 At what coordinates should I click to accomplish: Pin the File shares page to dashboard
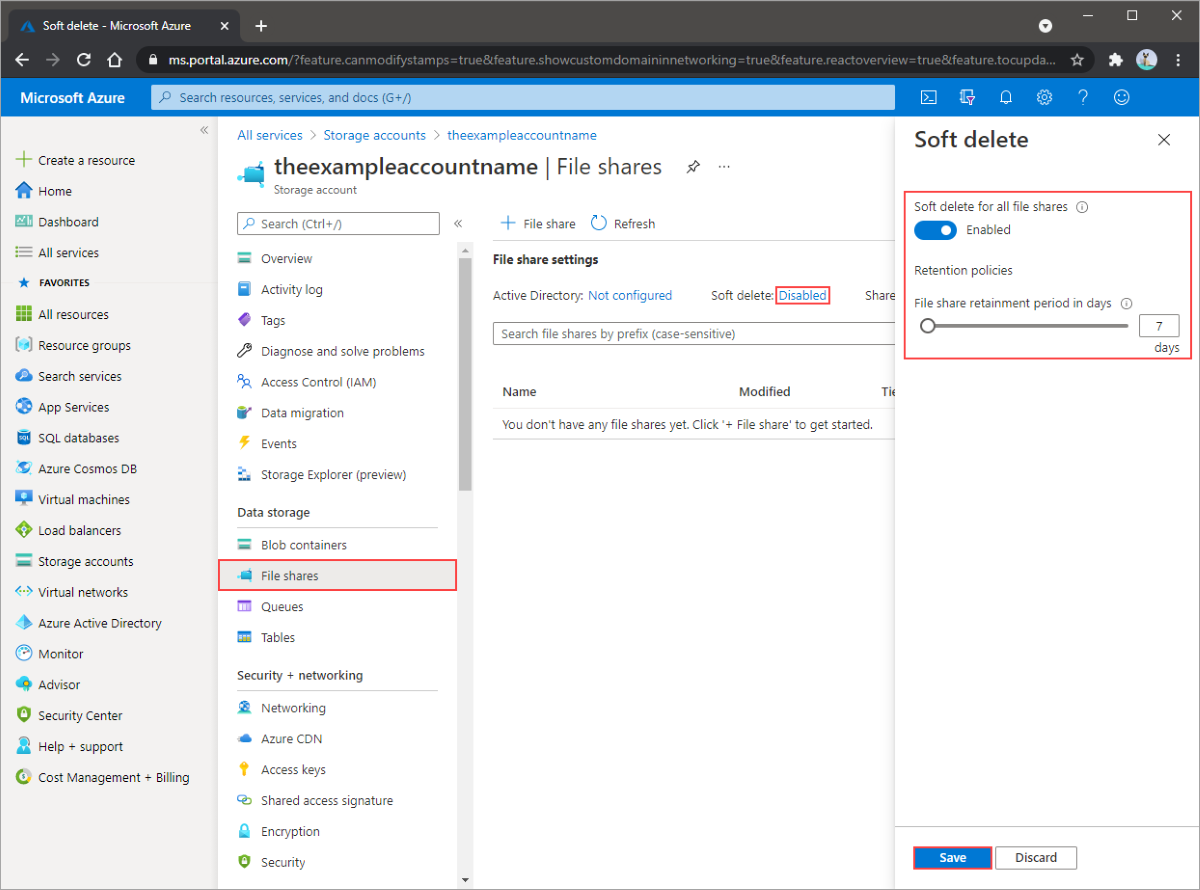(x=693, y=167)
